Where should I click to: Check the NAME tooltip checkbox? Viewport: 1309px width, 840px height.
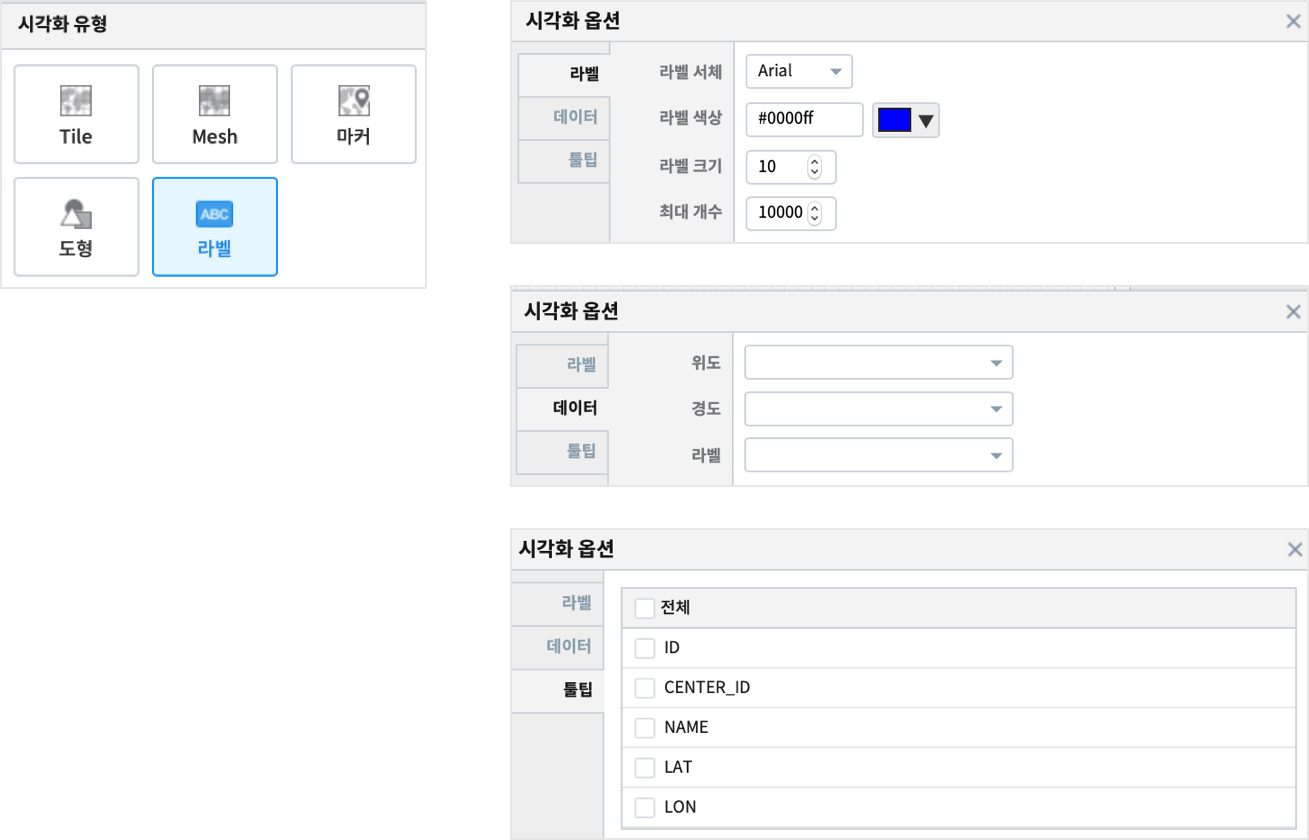click(x=645, y=728)
